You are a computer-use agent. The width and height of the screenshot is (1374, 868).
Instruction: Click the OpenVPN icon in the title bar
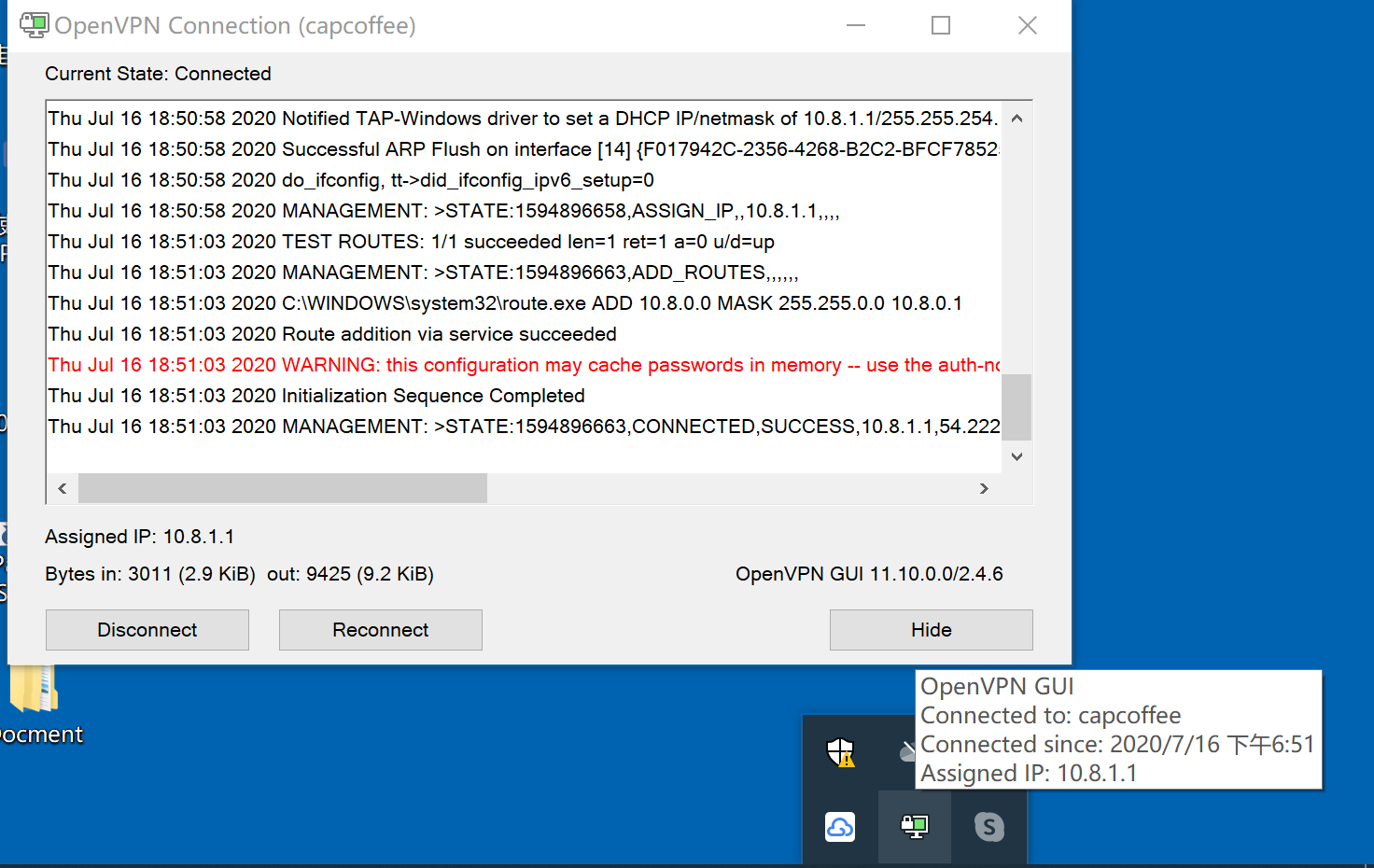tap(34, 25)
